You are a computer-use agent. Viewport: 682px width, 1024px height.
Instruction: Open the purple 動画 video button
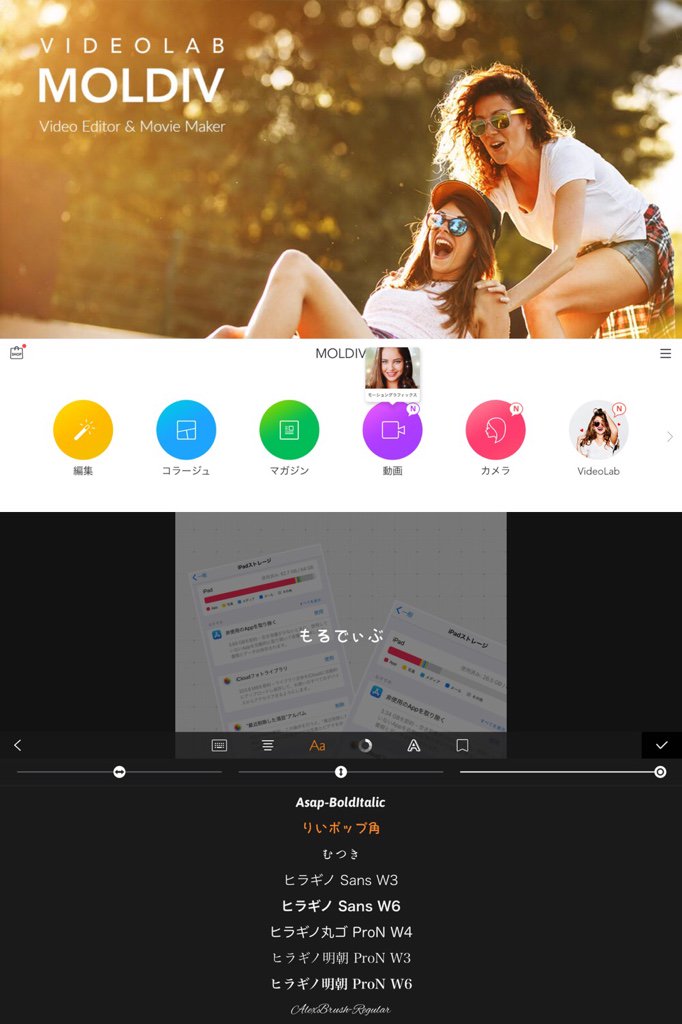tap(392, 430)
